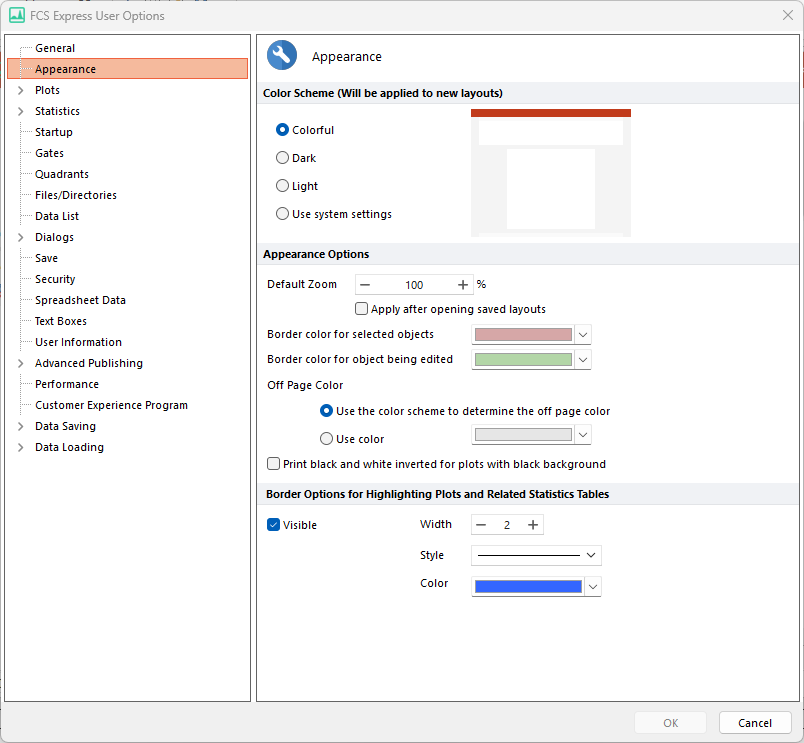Click the blue highlight Color swatch
The width and height of the screenshot is (804, 743).
click(527, 586)
